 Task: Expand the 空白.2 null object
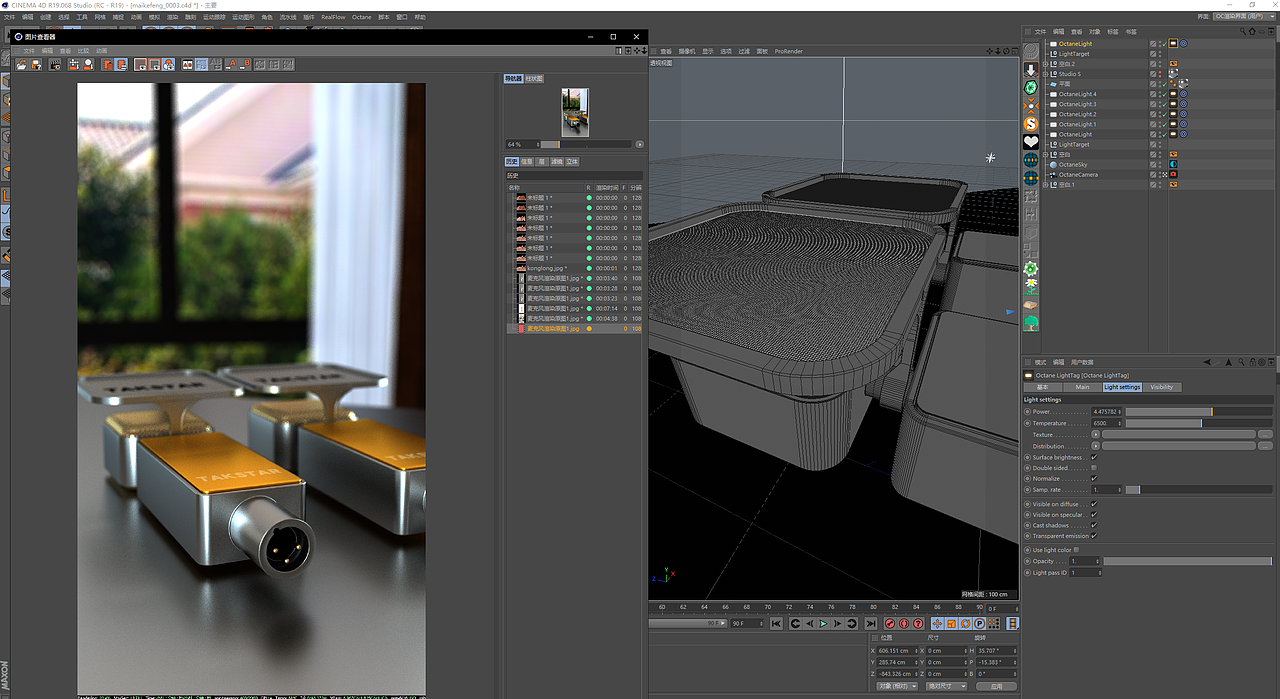[1045, 64]
